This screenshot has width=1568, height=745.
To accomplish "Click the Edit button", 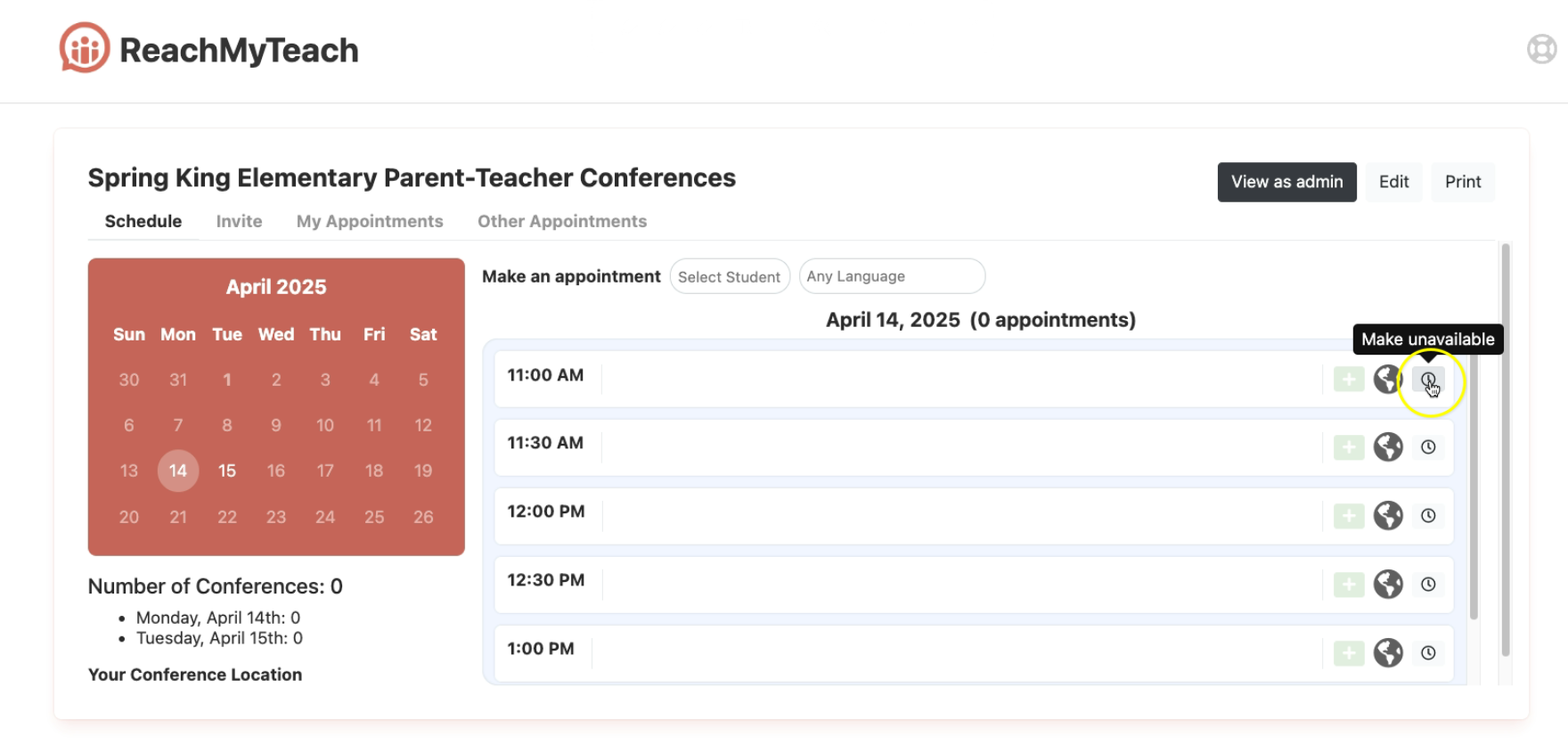I will (1393, 182).
